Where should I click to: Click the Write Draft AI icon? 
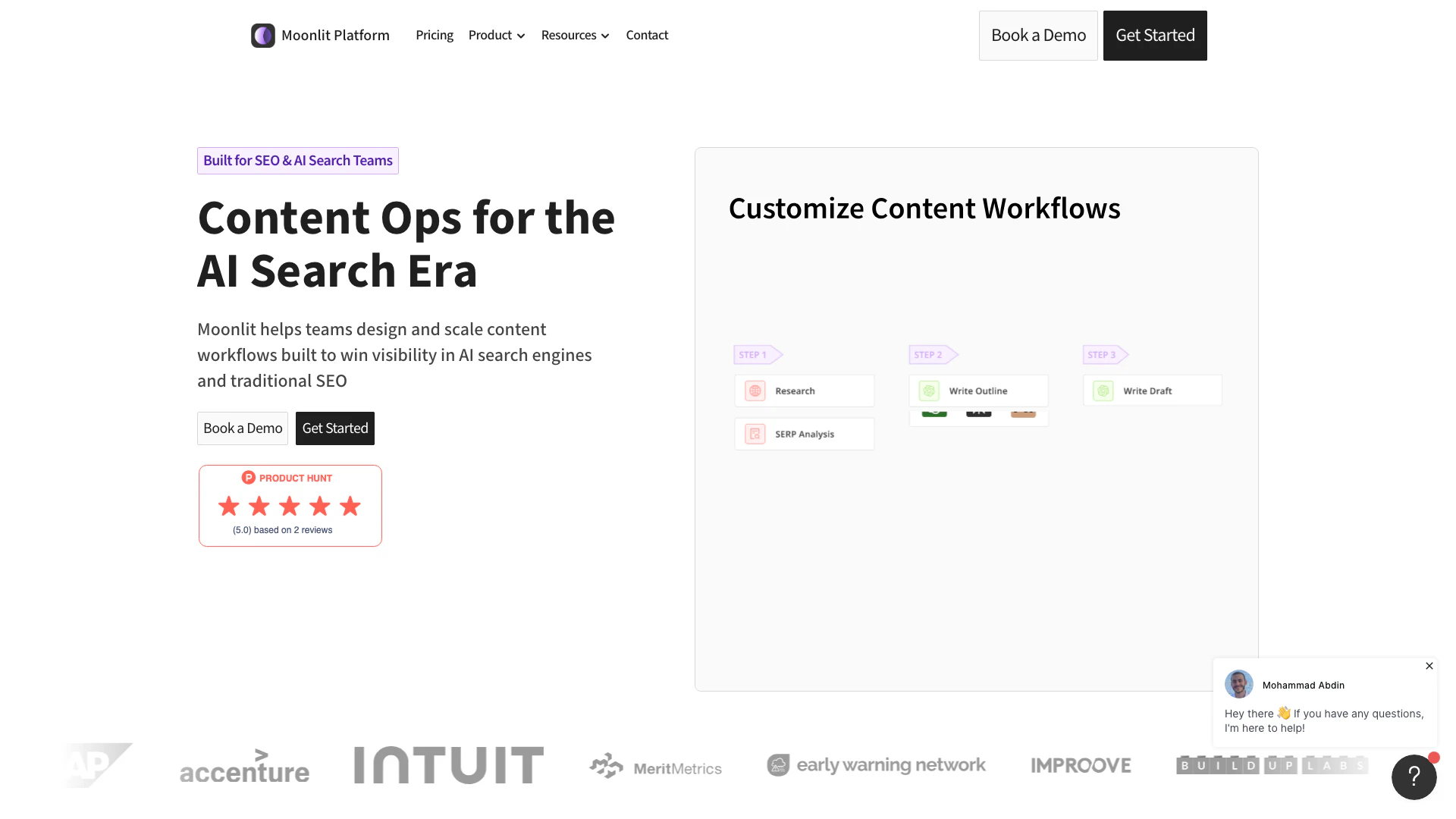click(1103, 391)
